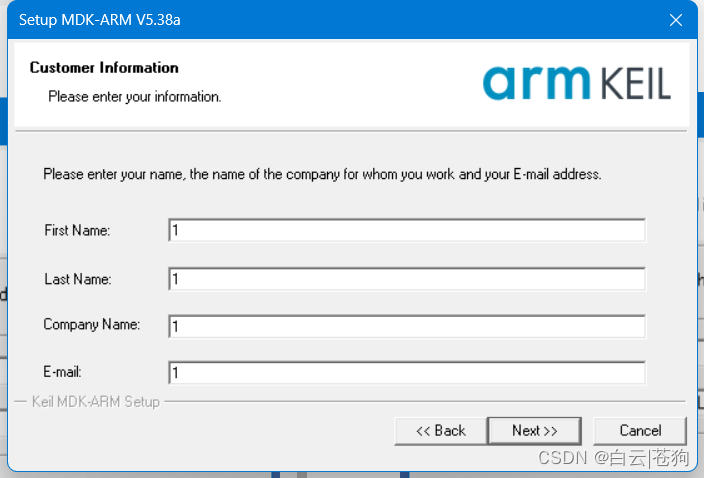Click the 'Company Name:' label
The height and width of the screenshot is (478, 704).
[92, 325]
